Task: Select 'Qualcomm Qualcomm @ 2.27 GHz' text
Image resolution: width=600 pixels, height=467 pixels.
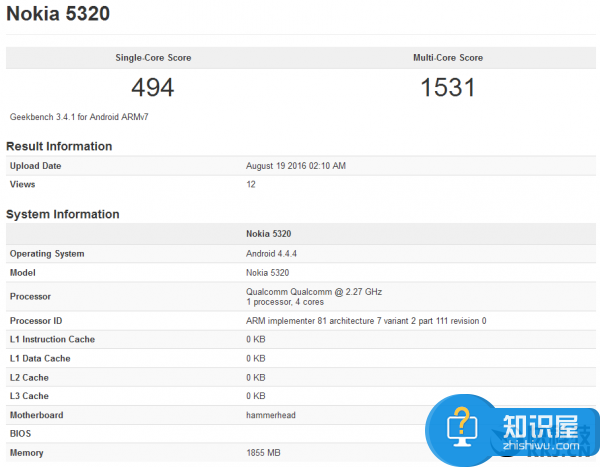Action: (314, 292)
